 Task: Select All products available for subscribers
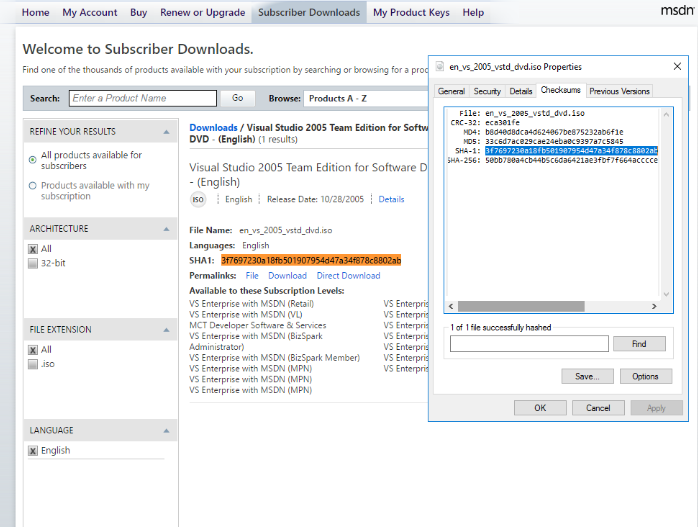pyautogui.click(x=32, y=160)
